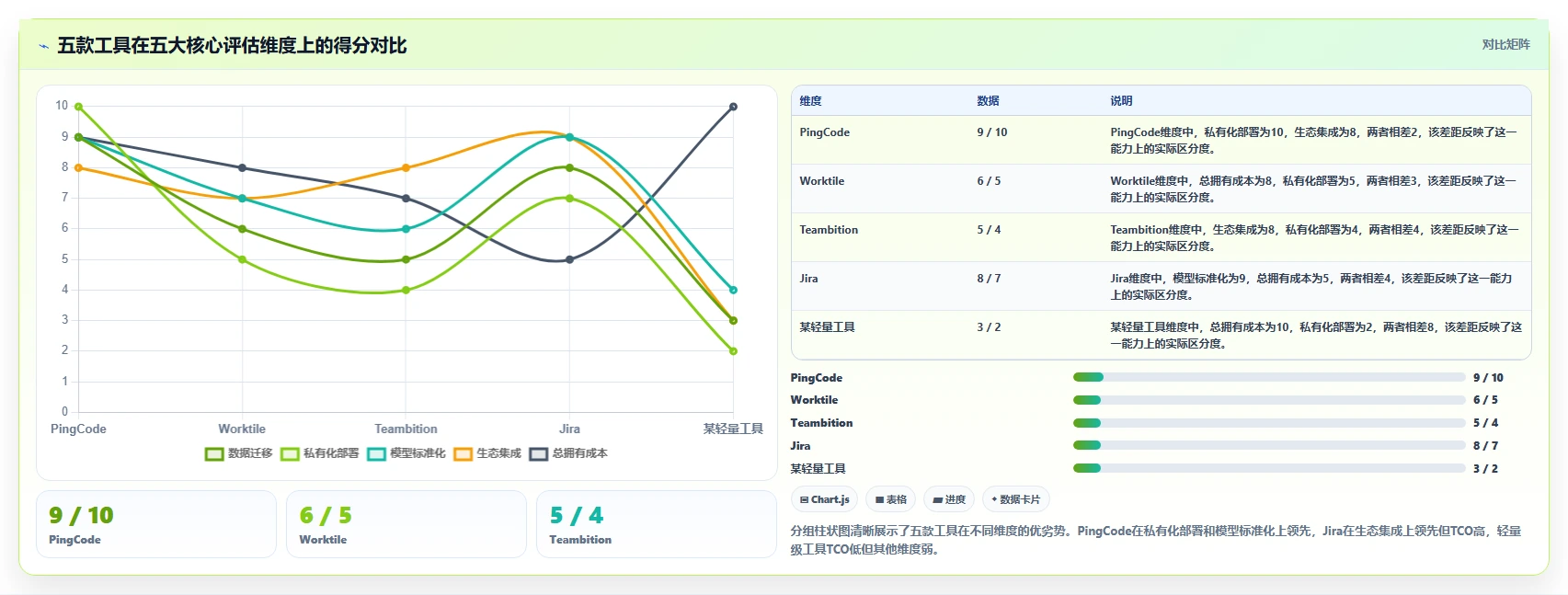The width and height of the screenshot is (1568, 595).
Task: Click the 私有化部署 point at value 5 for Worktile
Action: [x=242, y=259]
